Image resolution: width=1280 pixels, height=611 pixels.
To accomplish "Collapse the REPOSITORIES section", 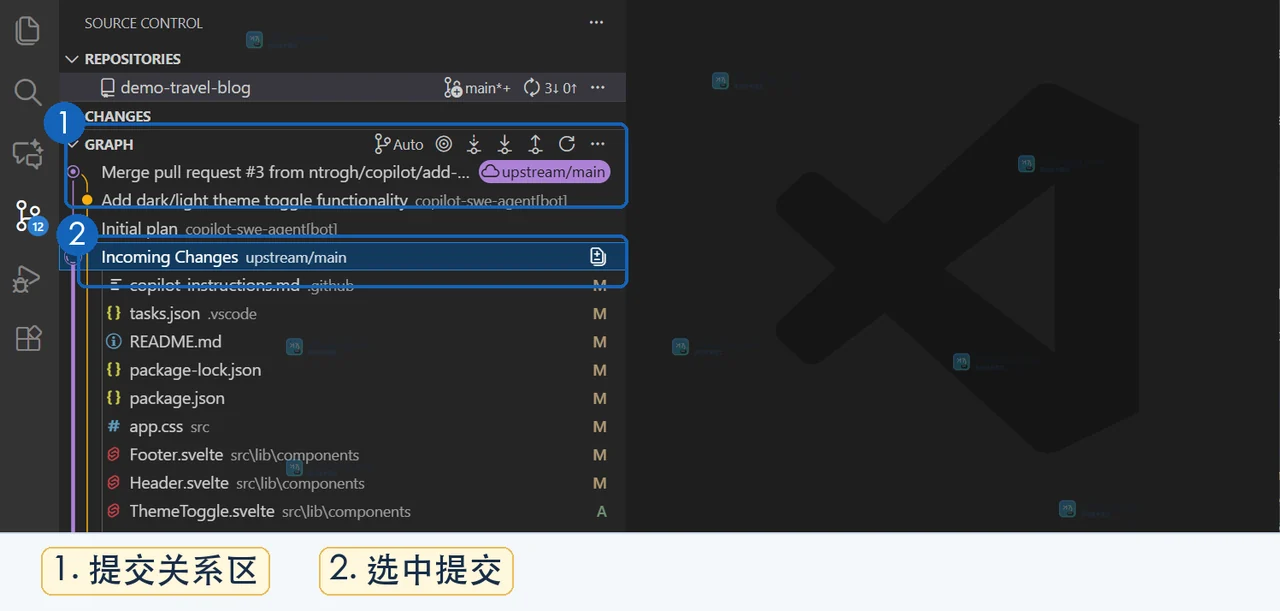I will 72,59.
